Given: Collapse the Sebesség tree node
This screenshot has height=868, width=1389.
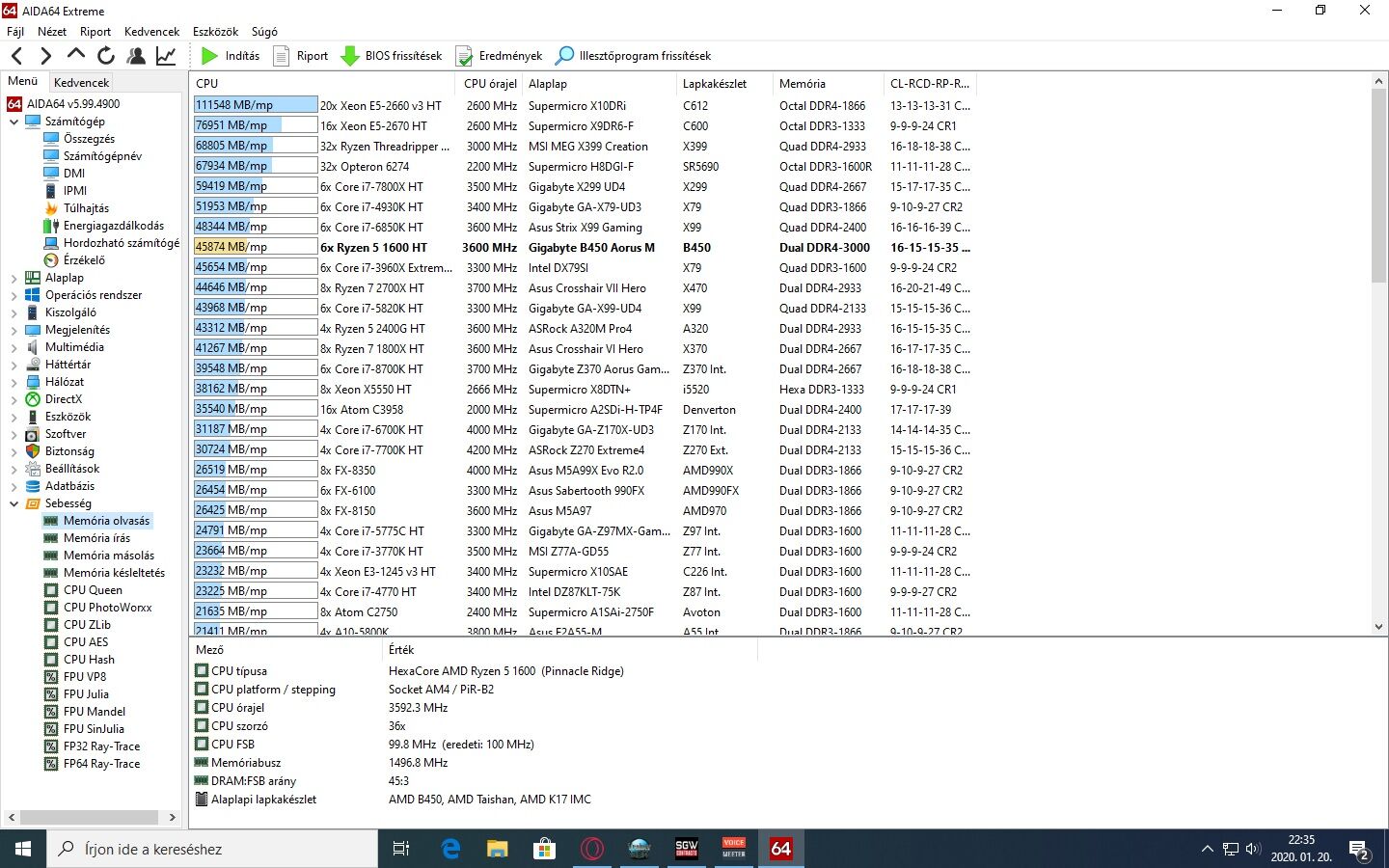Looking at the screenshot, I should click(14, 503).
